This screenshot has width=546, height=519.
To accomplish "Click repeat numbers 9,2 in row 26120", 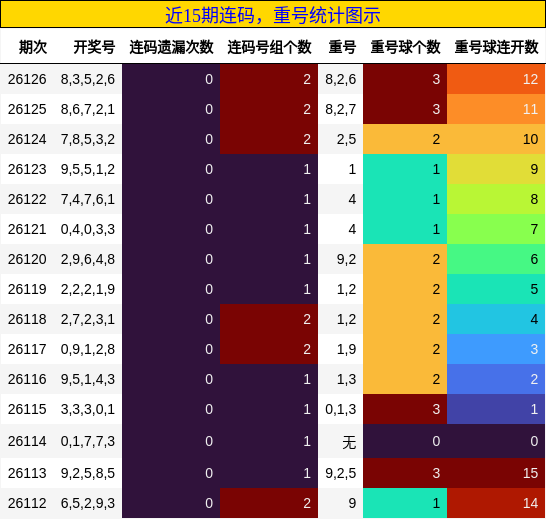I will click(346, 259).
